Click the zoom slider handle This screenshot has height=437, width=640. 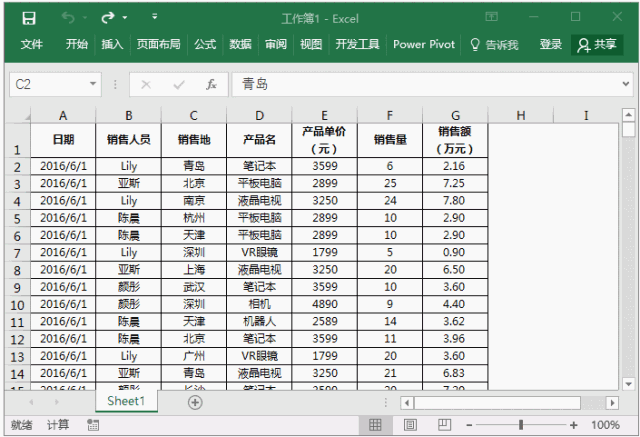[521, 425]
